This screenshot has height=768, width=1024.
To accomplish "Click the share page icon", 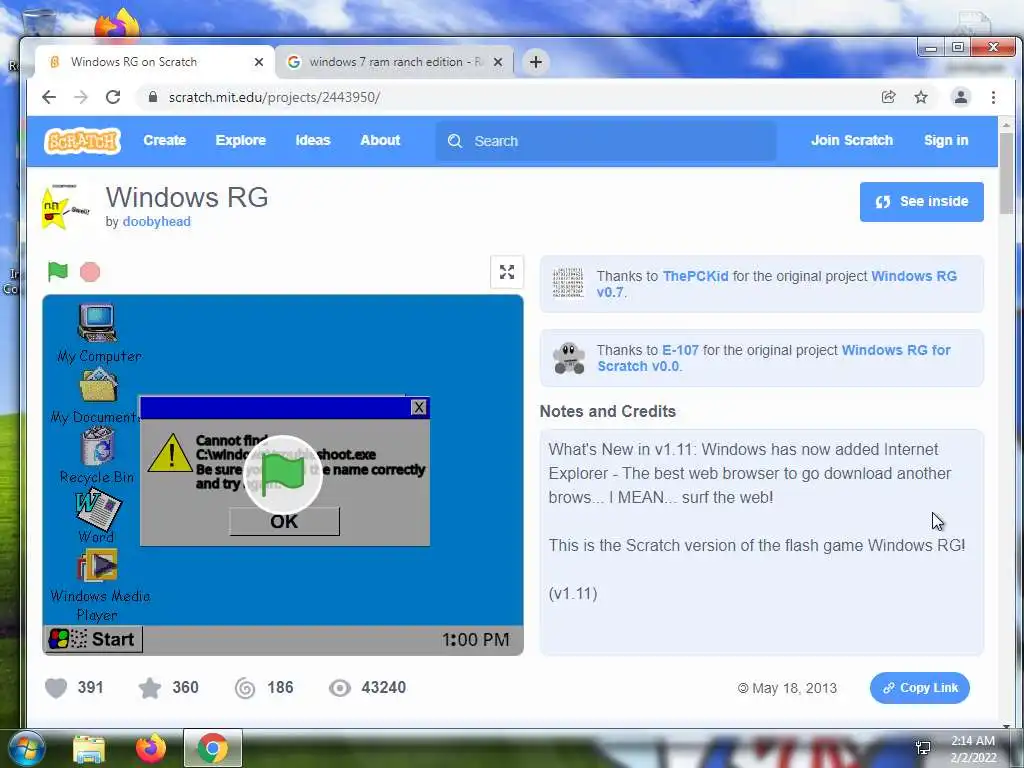I will coord(888,97).
